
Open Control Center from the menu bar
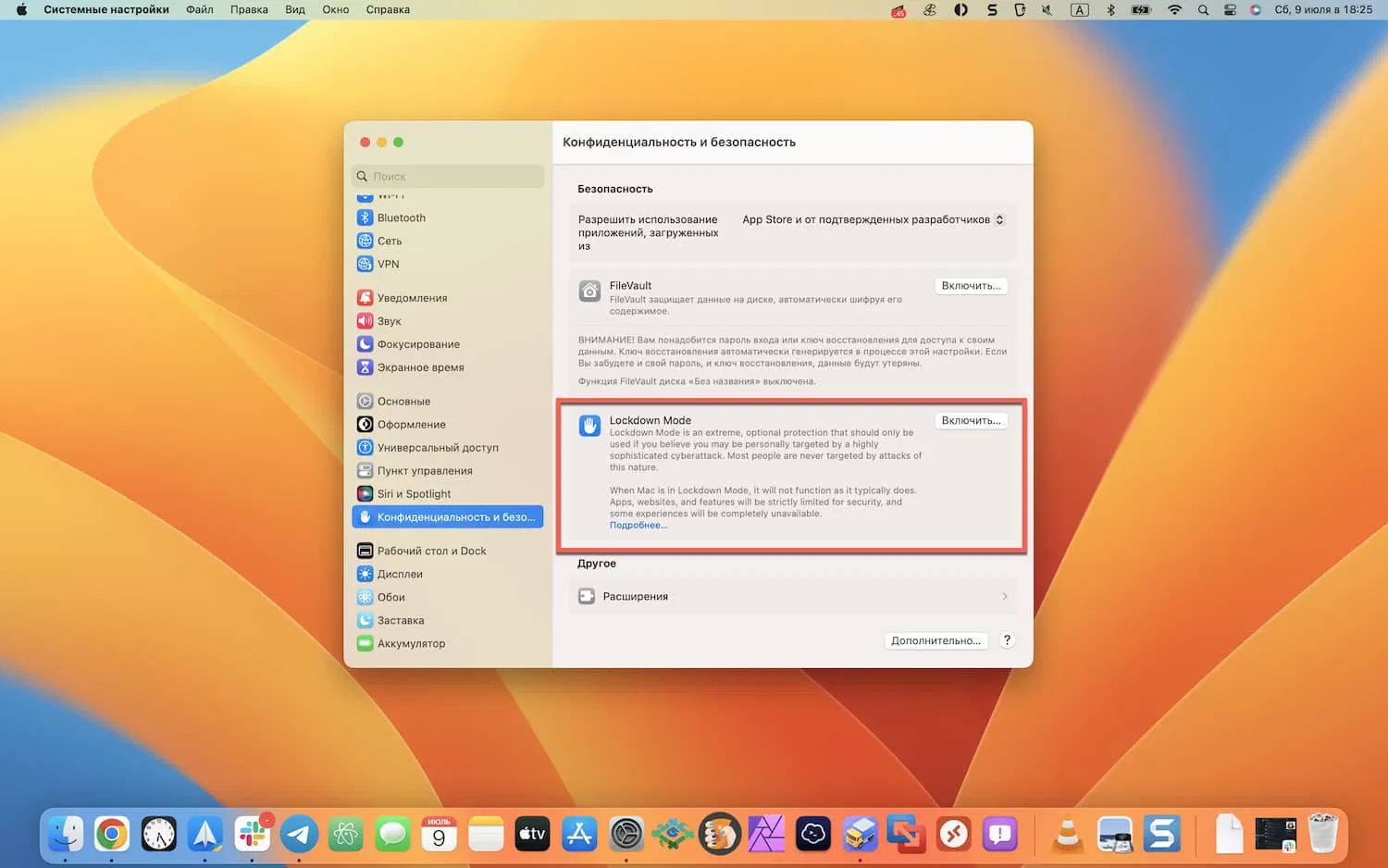(1230, 10)
